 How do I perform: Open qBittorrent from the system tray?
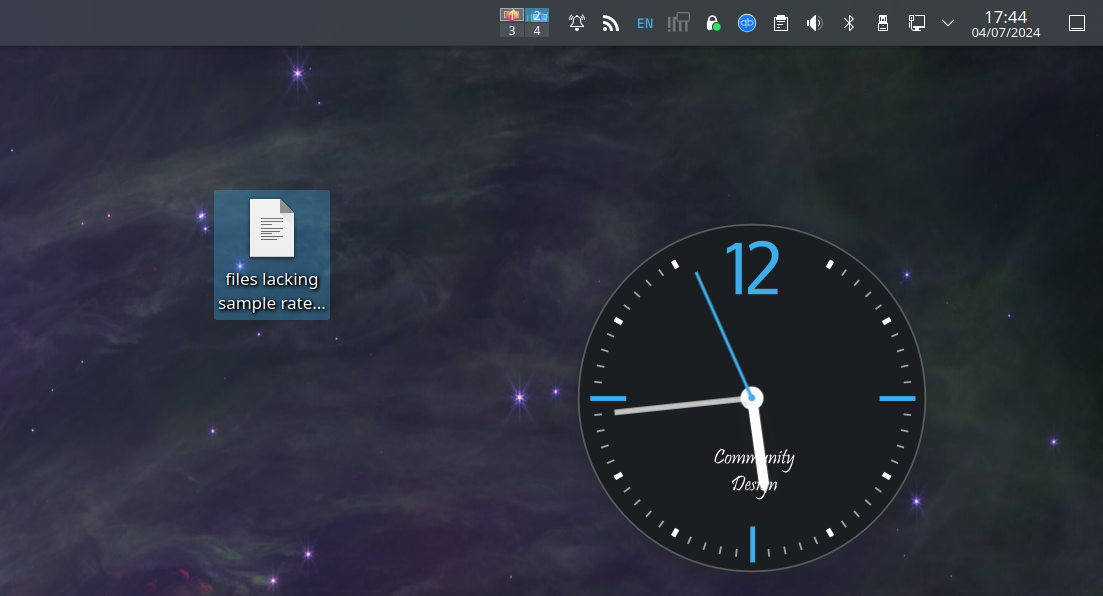point(747,22)
